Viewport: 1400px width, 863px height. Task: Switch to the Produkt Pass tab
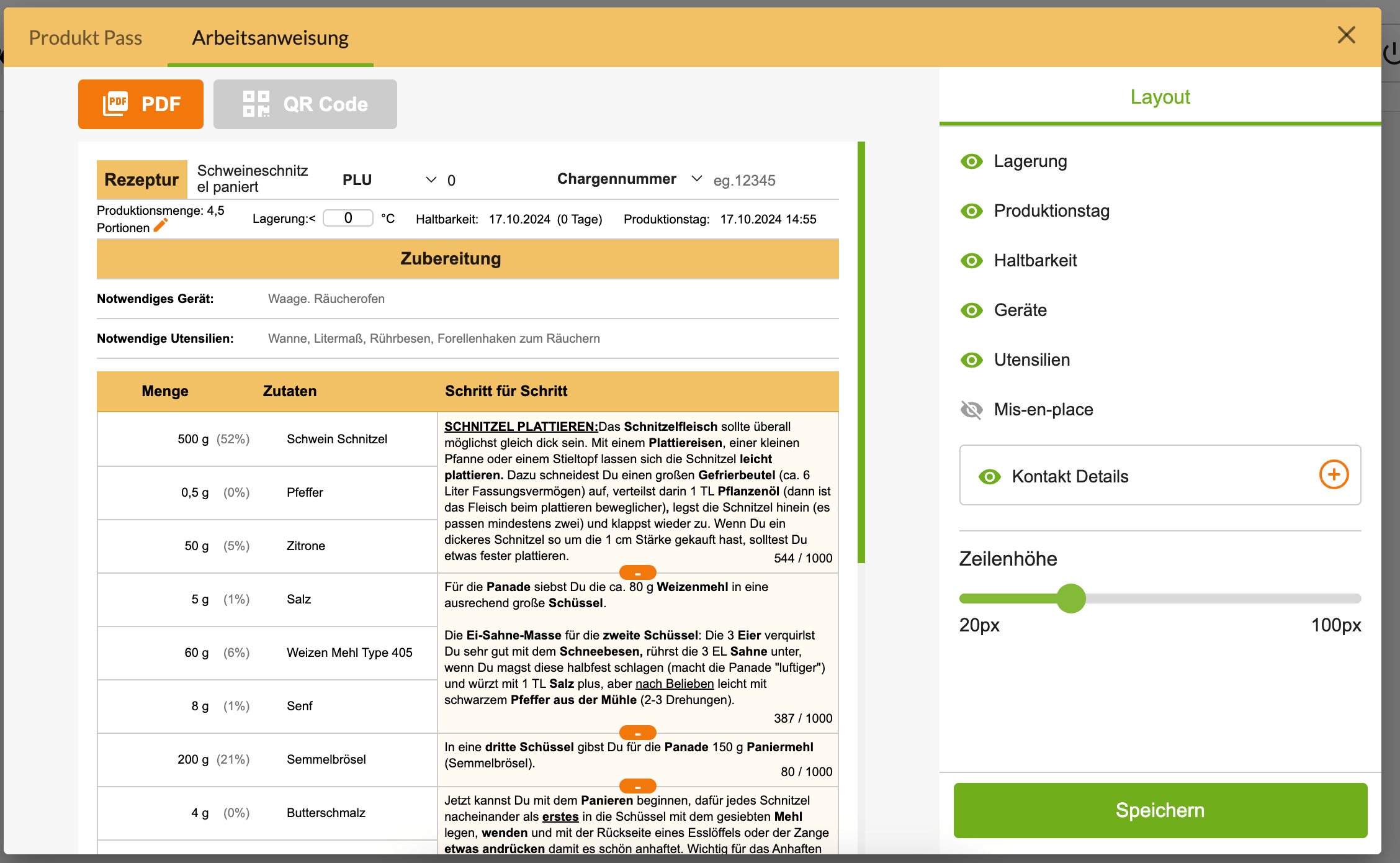[x=86, y=37]
